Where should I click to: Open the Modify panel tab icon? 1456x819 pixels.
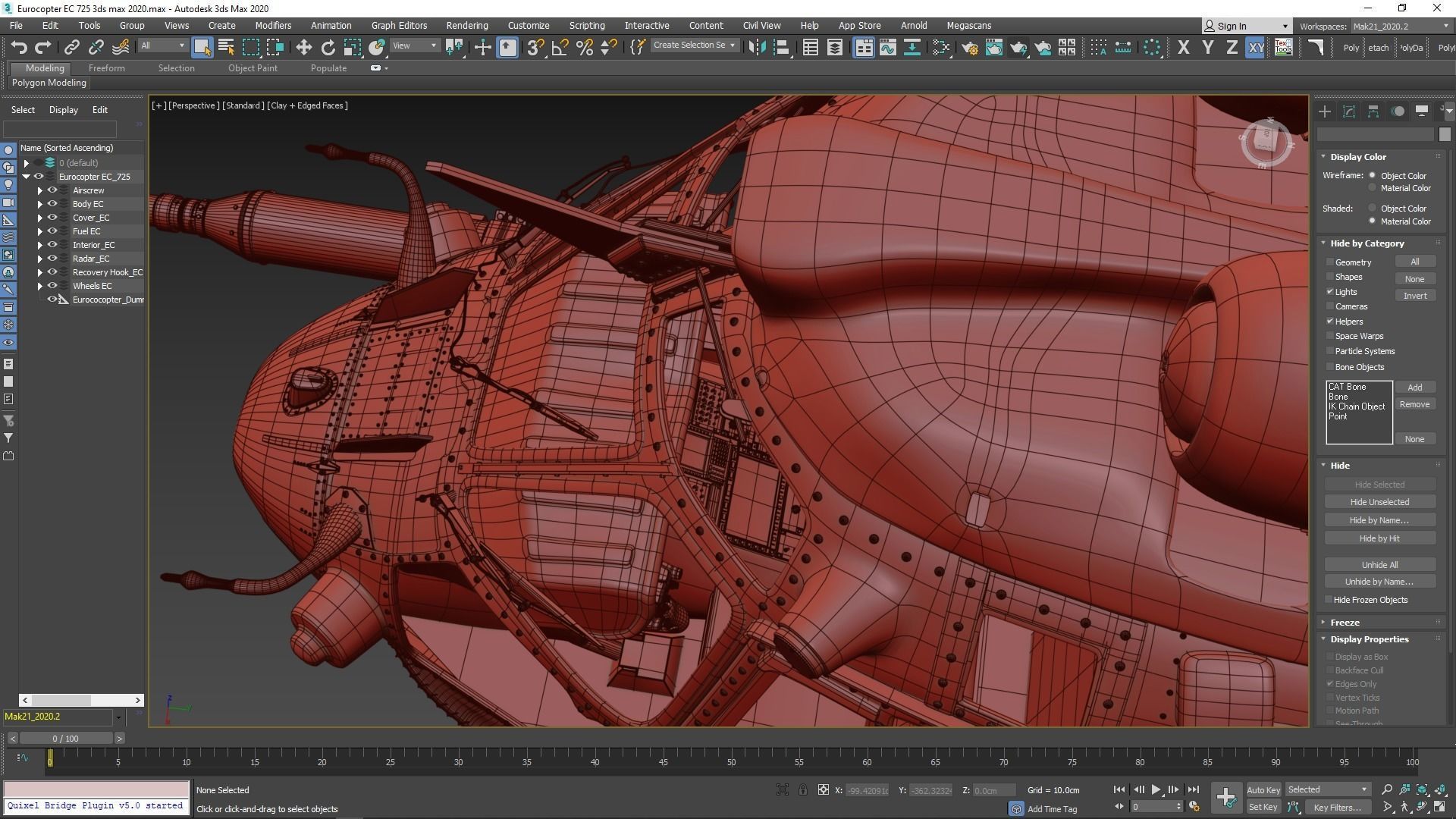click(1348, 111)
